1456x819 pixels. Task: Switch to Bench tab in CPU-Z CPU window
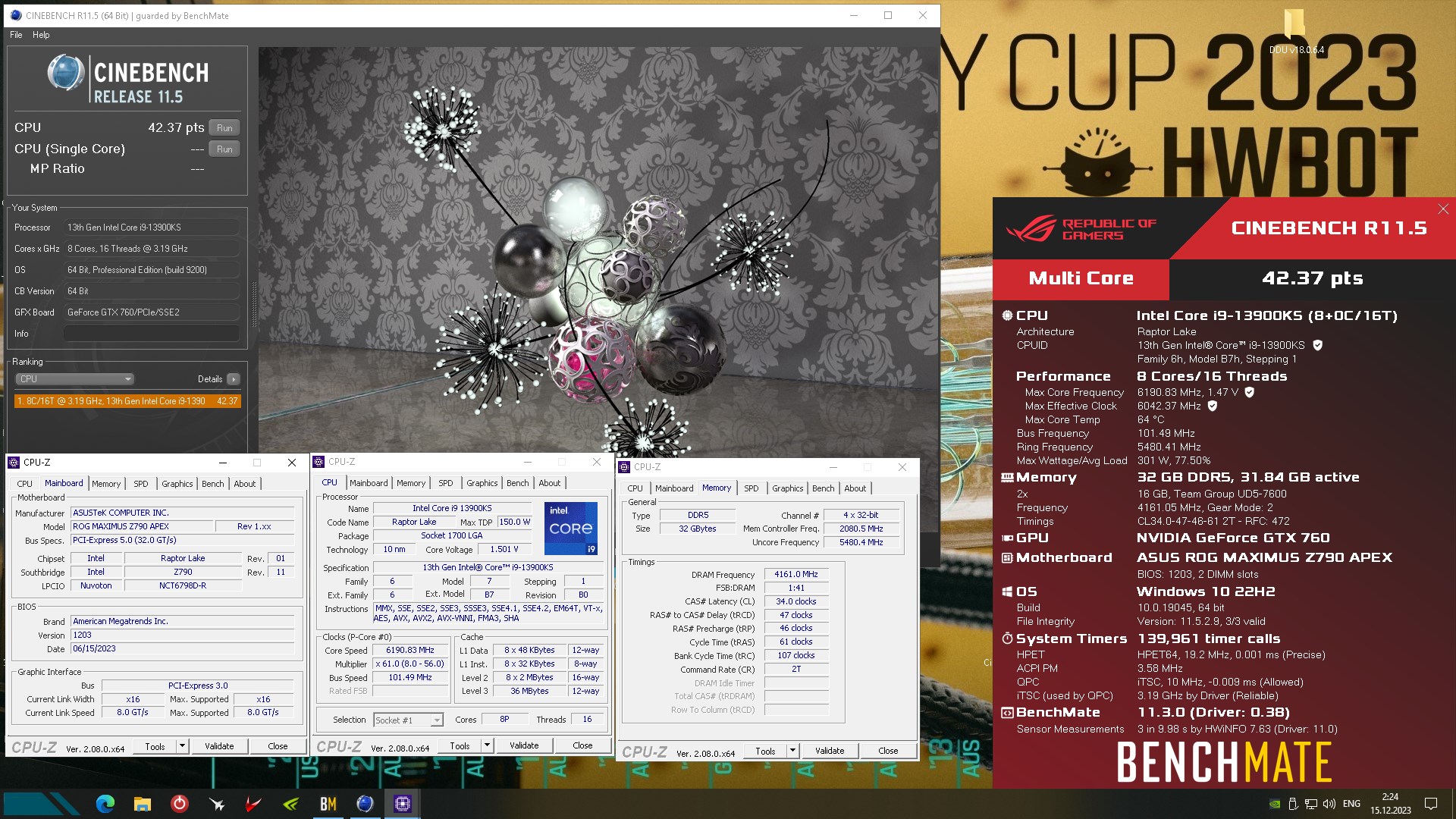point(518,483)
